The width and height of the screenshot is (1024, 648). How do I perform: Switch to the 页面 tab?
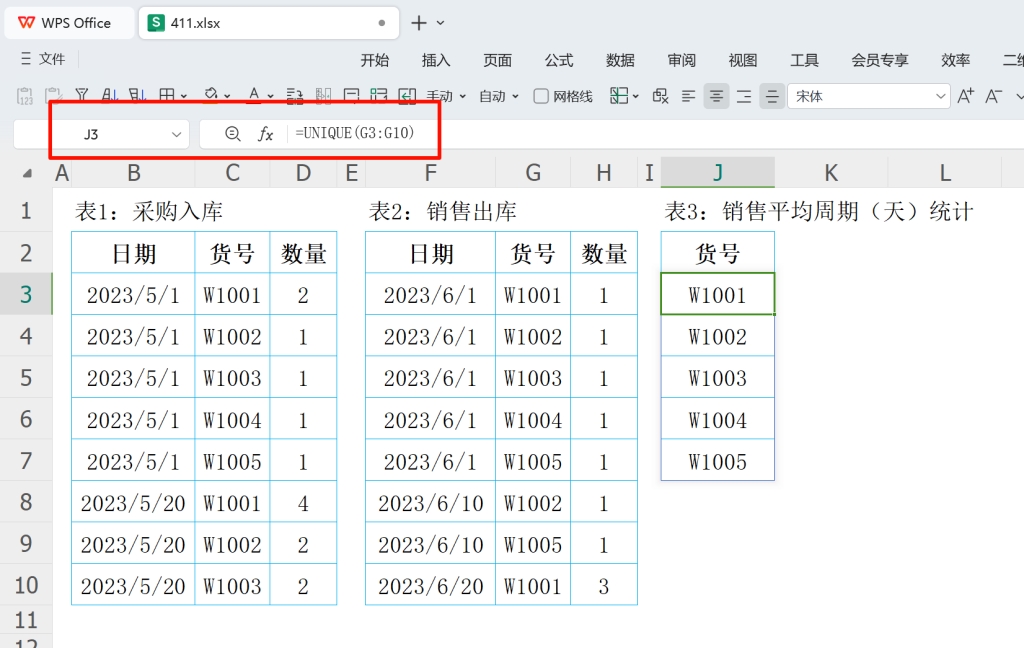[x=498, y=60]
